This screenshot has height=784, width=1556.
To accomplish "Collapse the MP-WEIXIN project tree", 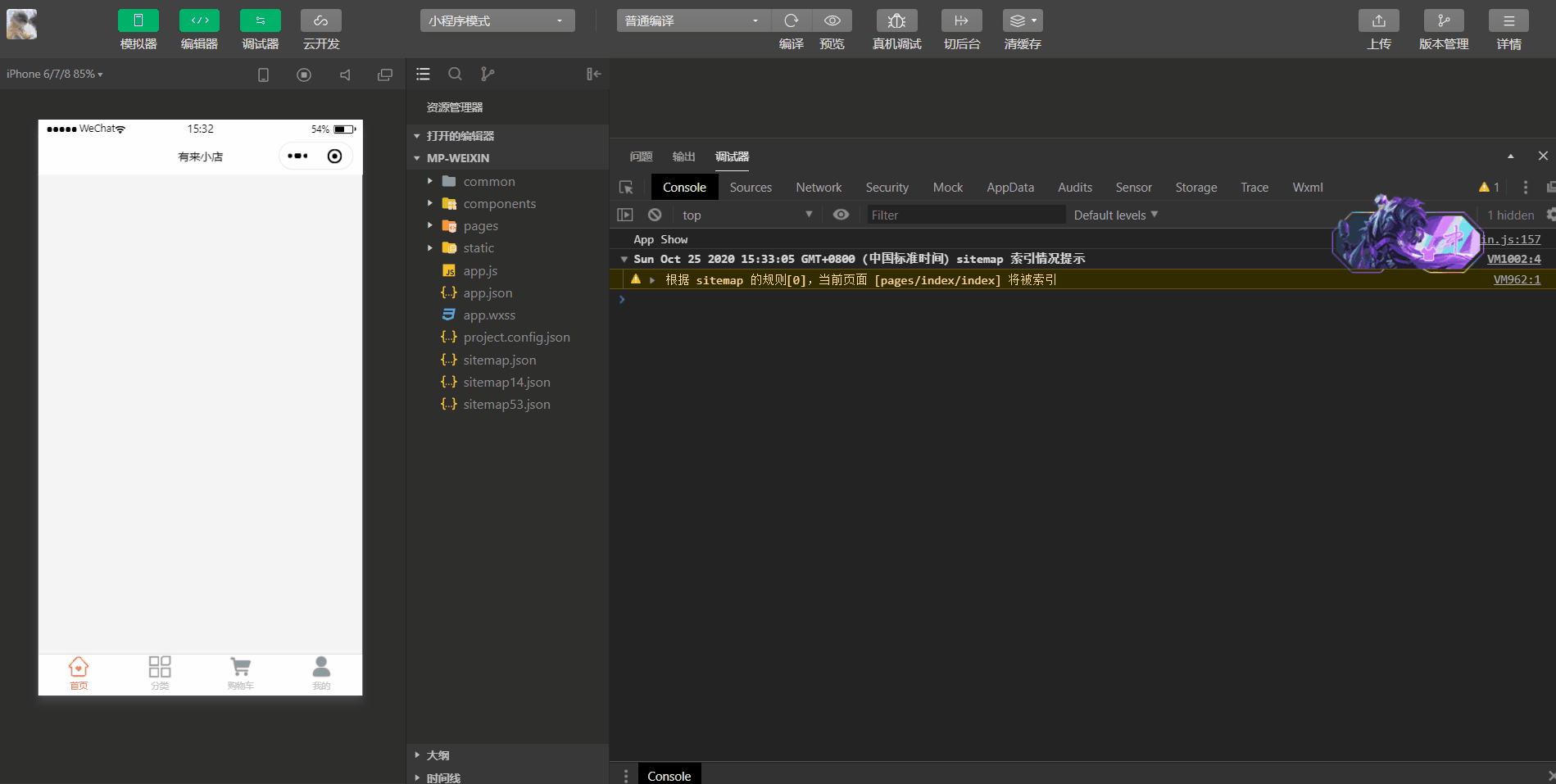I will (507, 158).
